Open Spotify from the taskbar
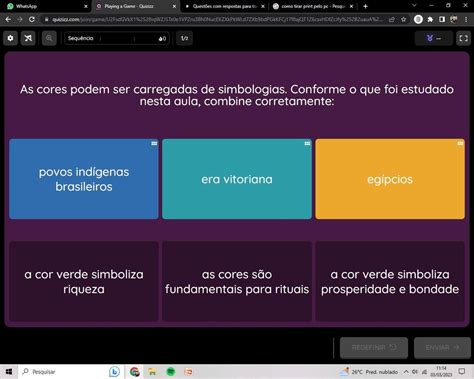474x379 pixels. (171, 371)
